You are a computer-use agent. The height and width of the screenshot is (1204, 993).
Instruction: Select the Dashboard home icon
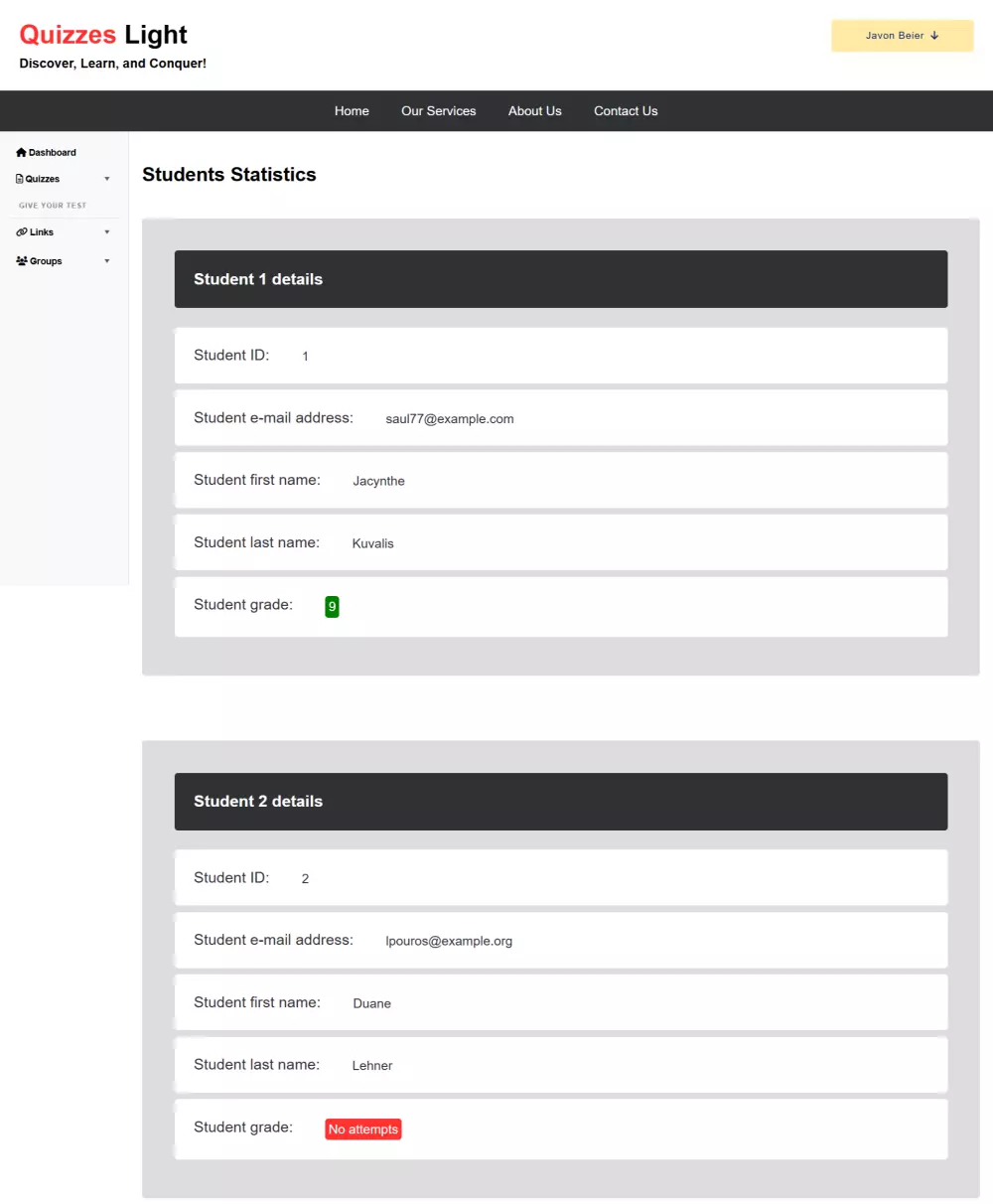coord(21,152)
